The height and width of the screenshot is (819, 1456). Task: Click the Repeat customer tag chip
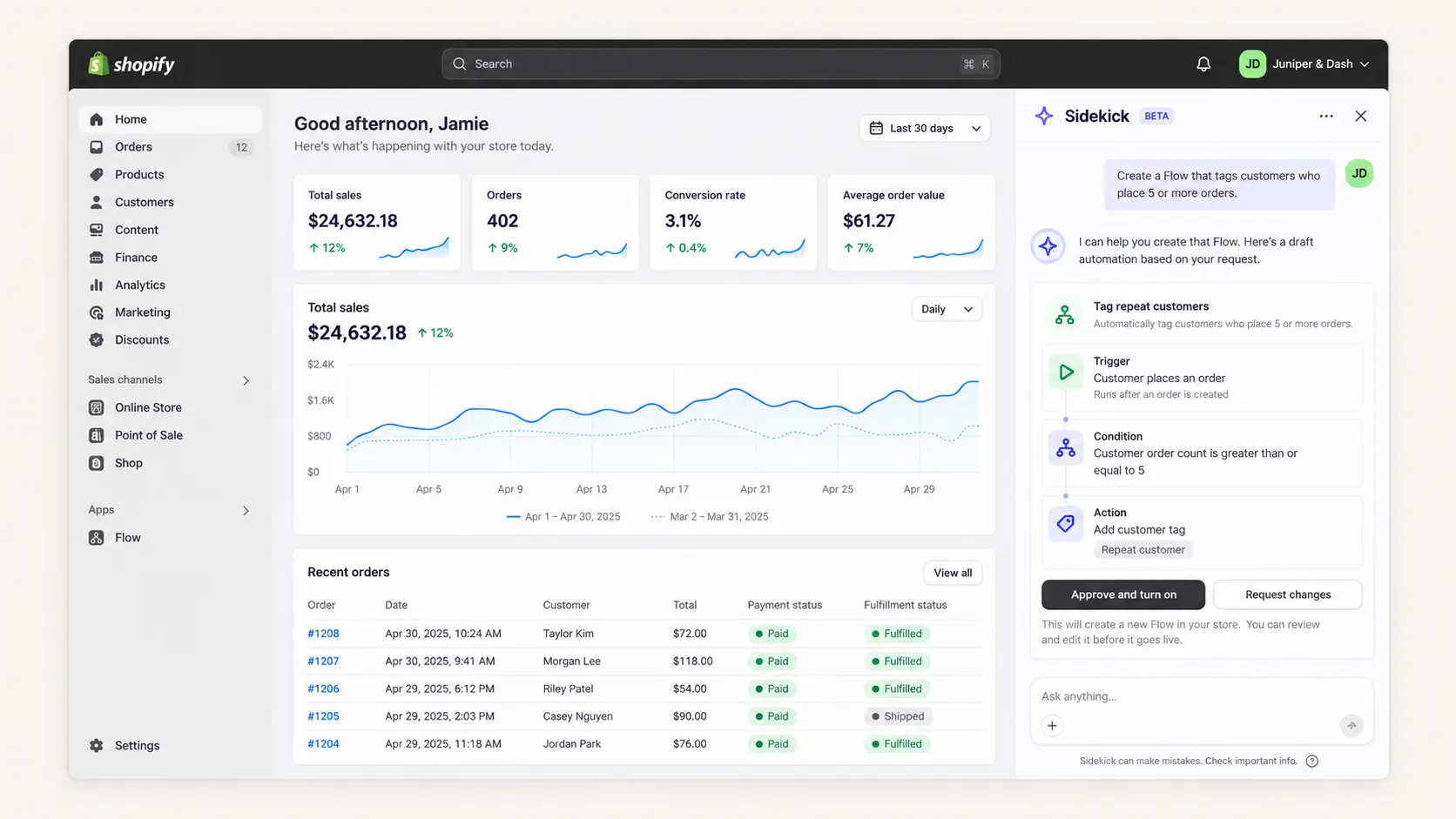pyautogui.click(x=1143, y=550)
